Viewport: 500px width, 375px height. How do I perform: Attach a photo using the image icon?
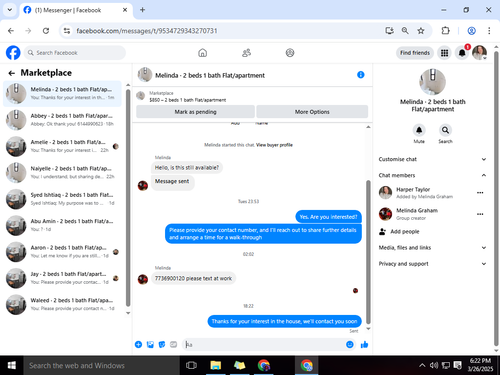(x=150, y=344)
